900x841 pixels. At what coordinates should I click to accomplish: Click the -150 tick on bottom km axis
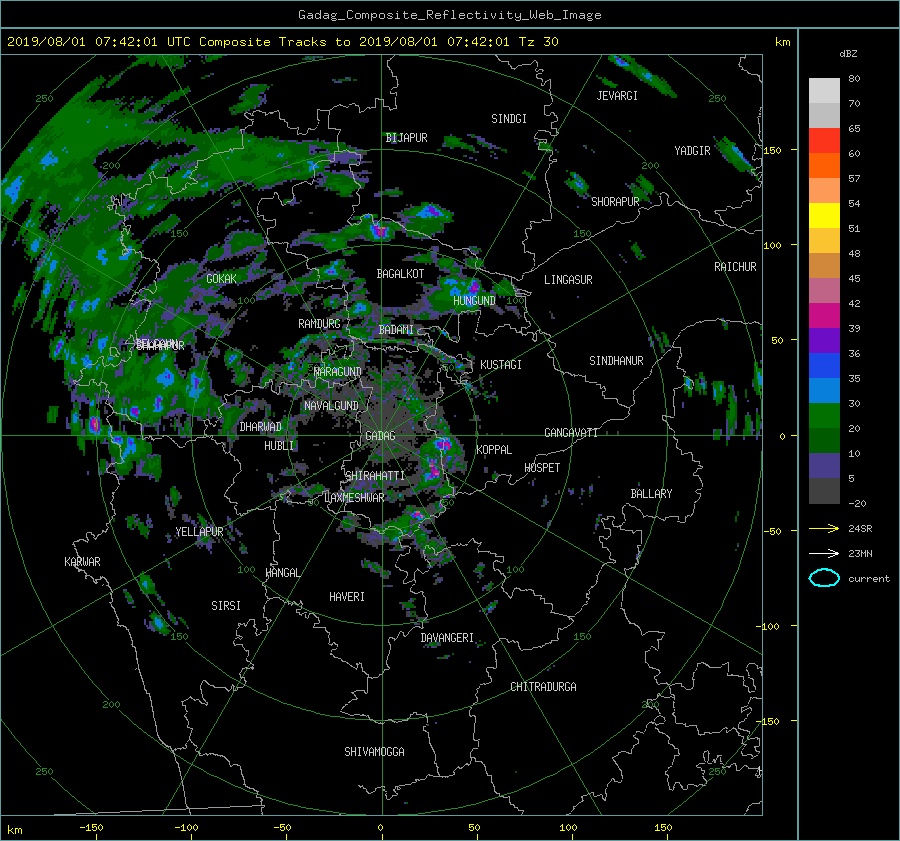tap(91, 828)
